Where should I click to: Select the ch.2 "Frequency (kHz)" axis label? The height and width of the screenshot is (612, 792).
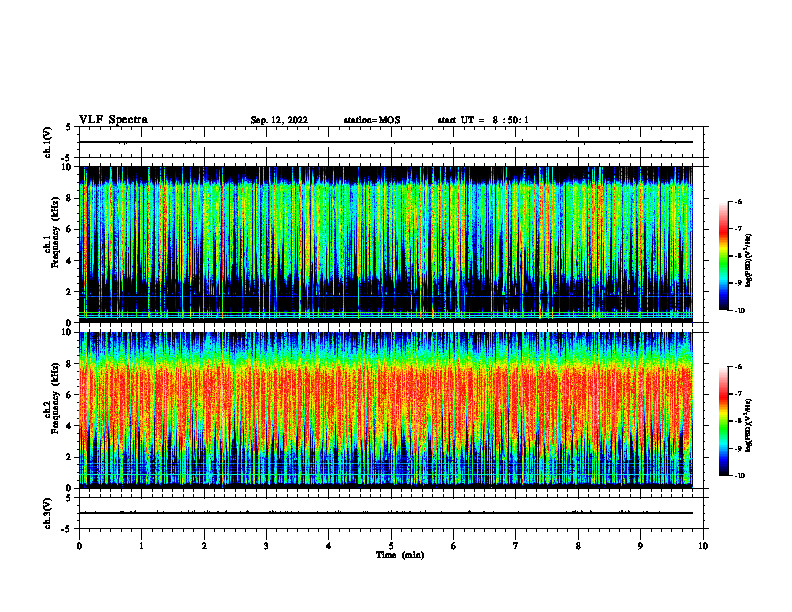click(x=55, y=398)
